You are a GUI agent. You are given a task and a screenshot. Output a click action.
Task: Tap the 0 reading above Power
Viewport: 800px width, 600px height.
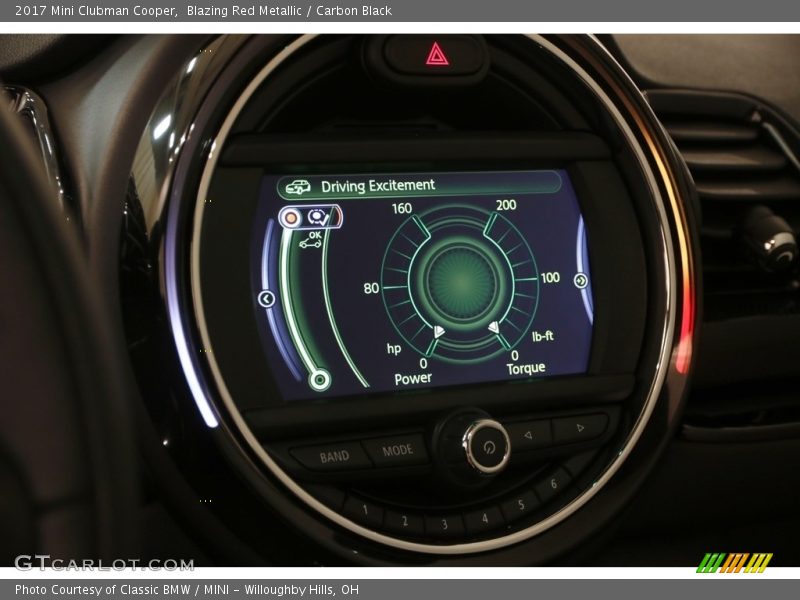point(423,363)
